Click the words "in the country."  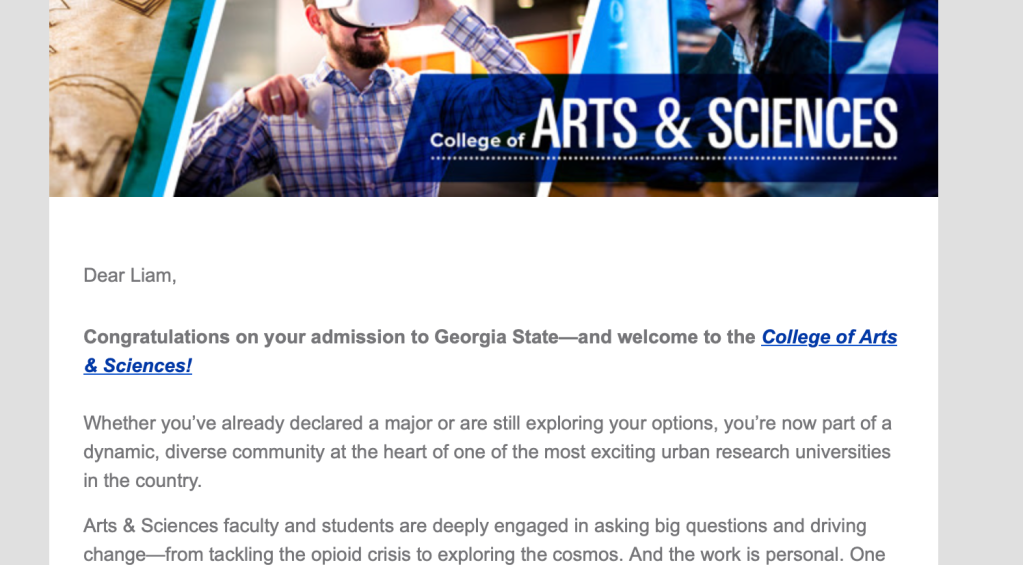[x=142, y=481]
